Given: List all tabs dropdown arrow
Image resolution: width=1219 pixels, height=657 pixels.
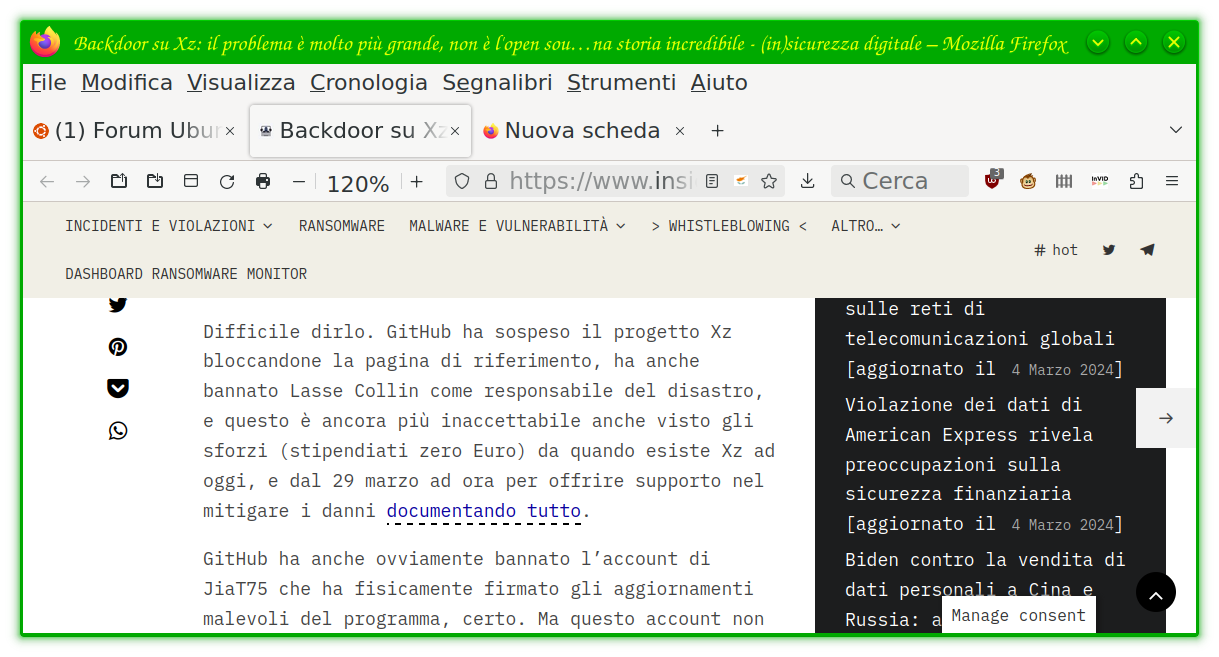Looking at the screenshot, I should (1176, 130).
